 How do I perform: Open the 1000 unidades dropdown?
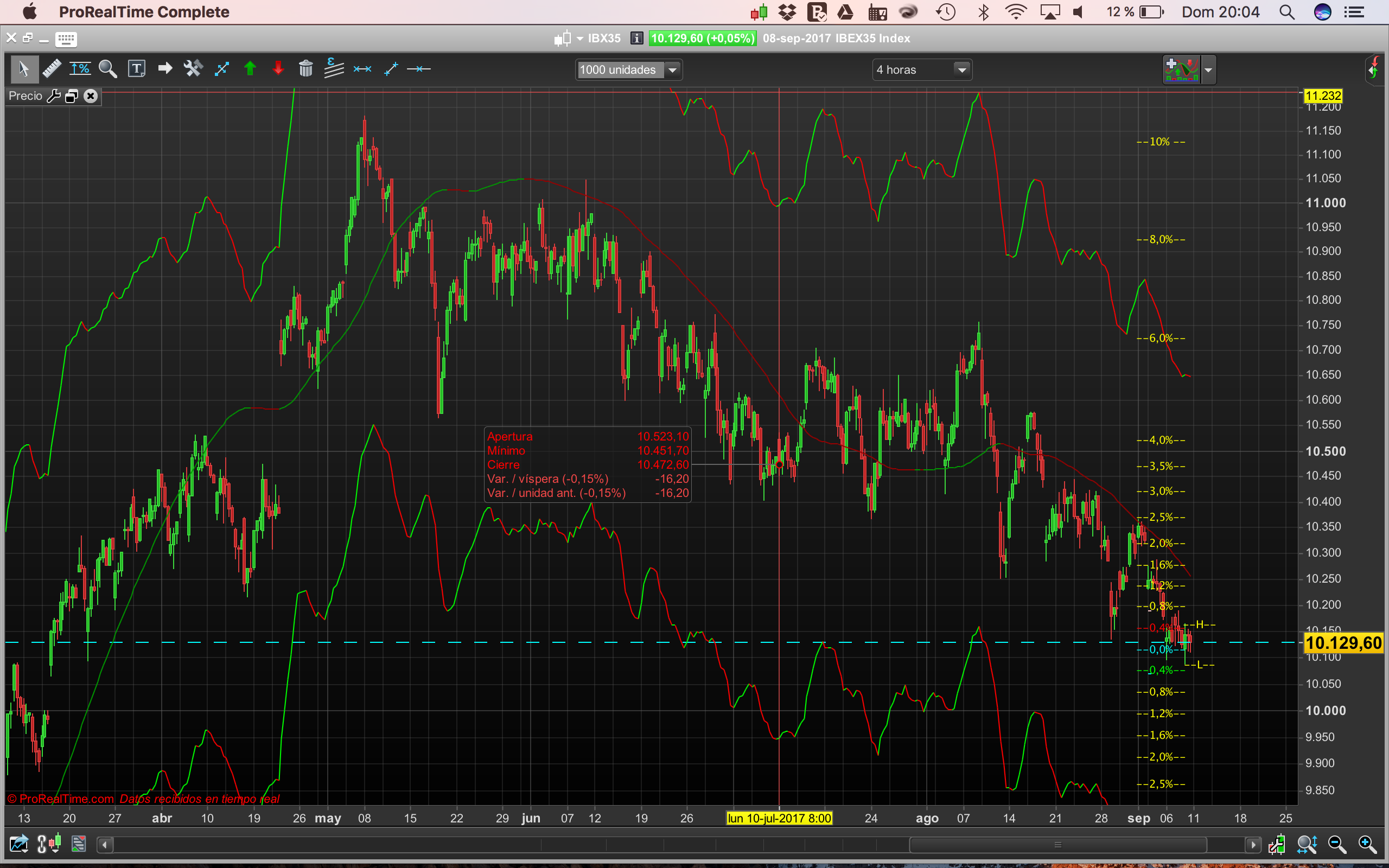[x=673, y=70]
